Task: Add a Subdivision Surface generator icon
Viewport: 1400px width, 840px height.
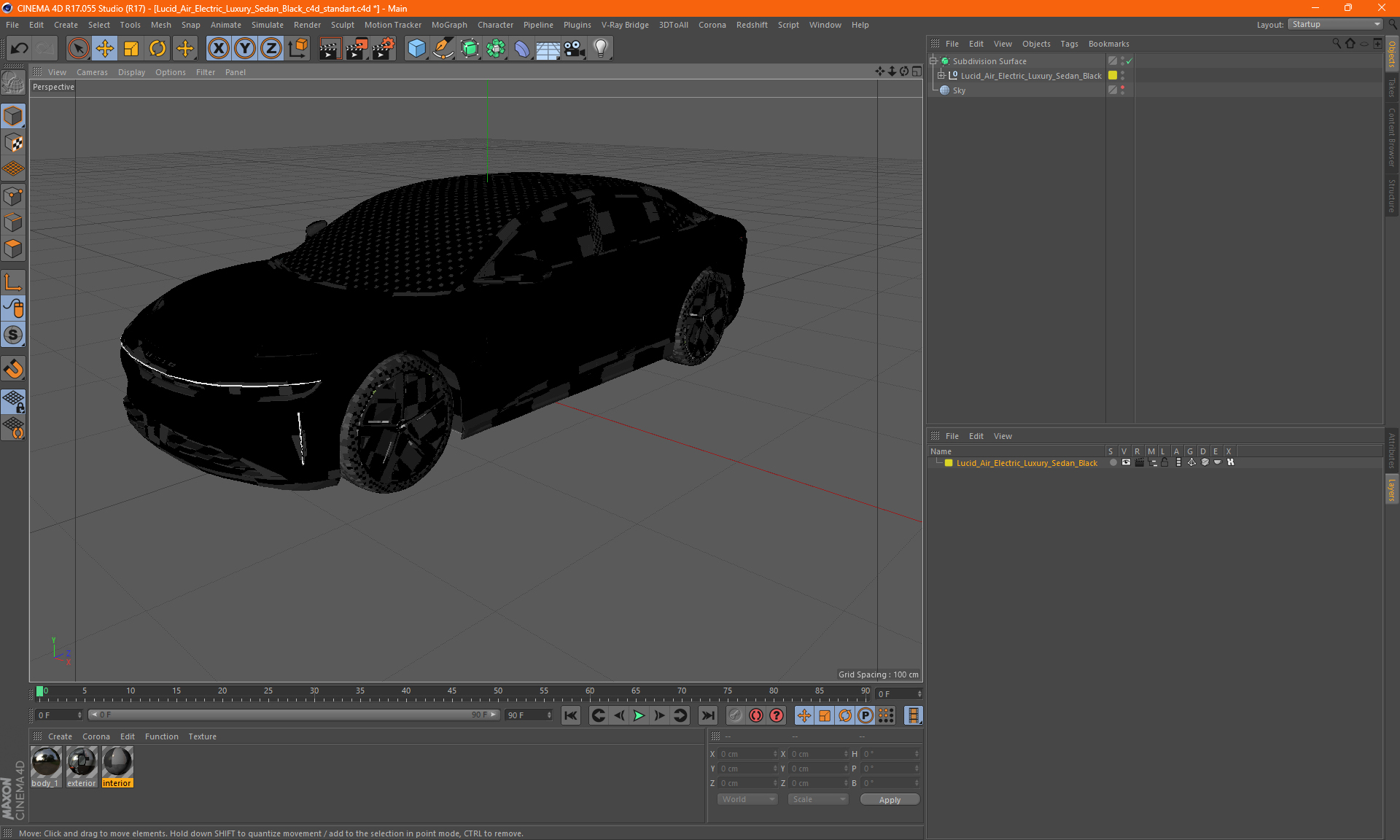Action: tap(470, 49)
